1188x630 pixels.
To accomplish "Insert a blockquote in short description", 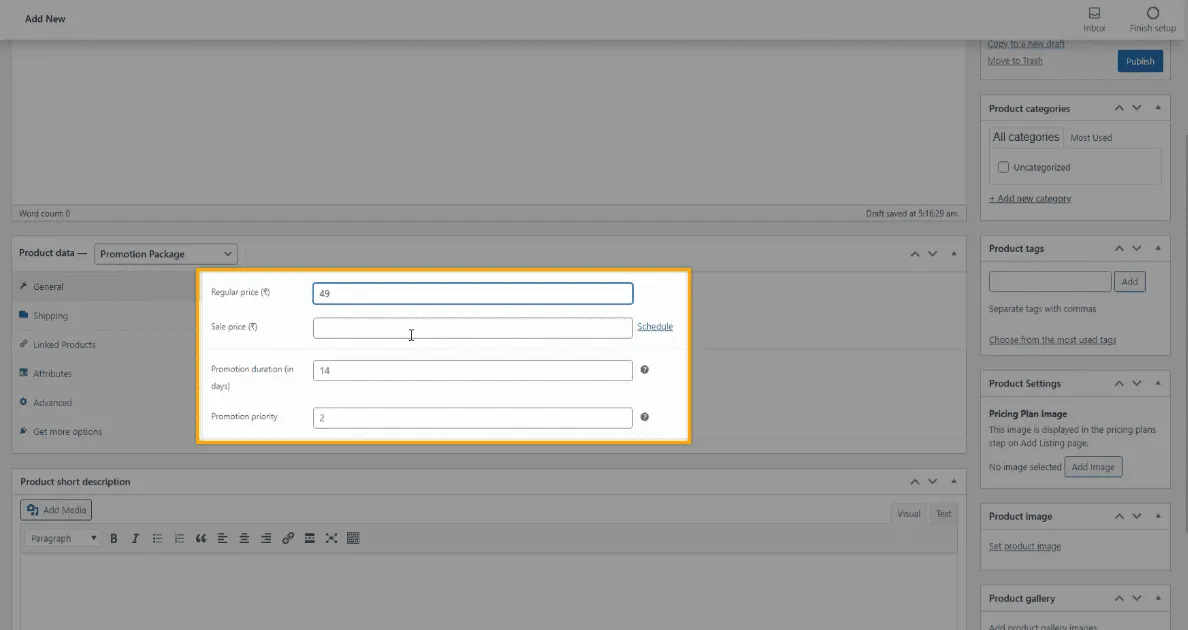I will click(201, 538).
